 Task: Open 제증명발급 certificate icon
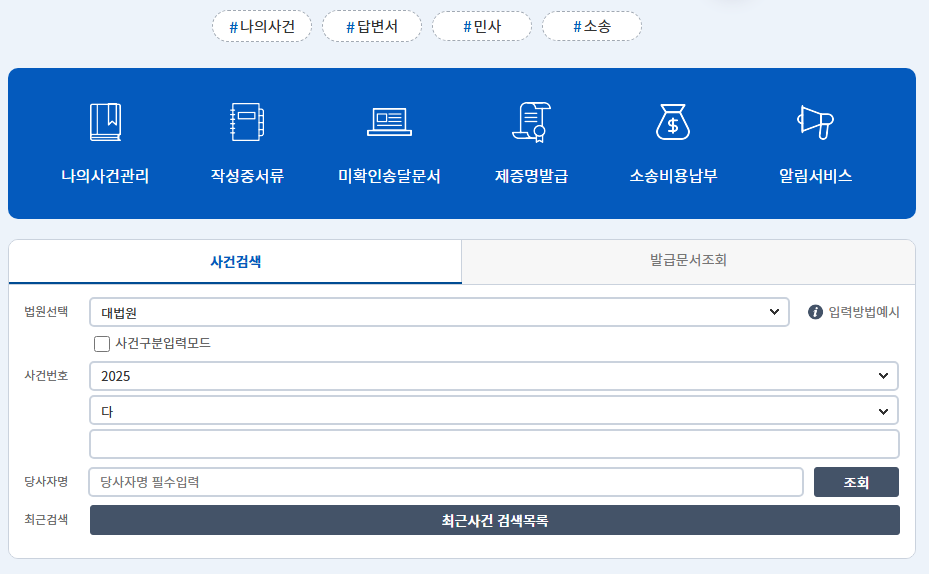pos(531,122)
